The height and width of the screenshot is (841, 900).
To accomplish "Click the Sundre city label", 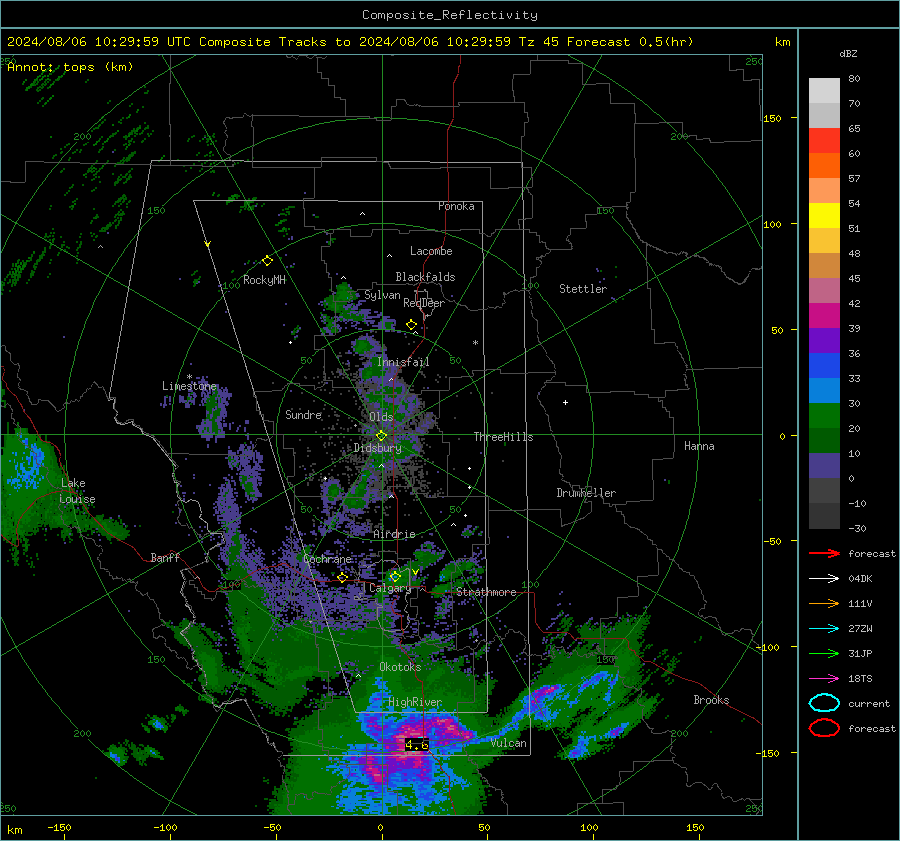I will click(x=304, y=414).
